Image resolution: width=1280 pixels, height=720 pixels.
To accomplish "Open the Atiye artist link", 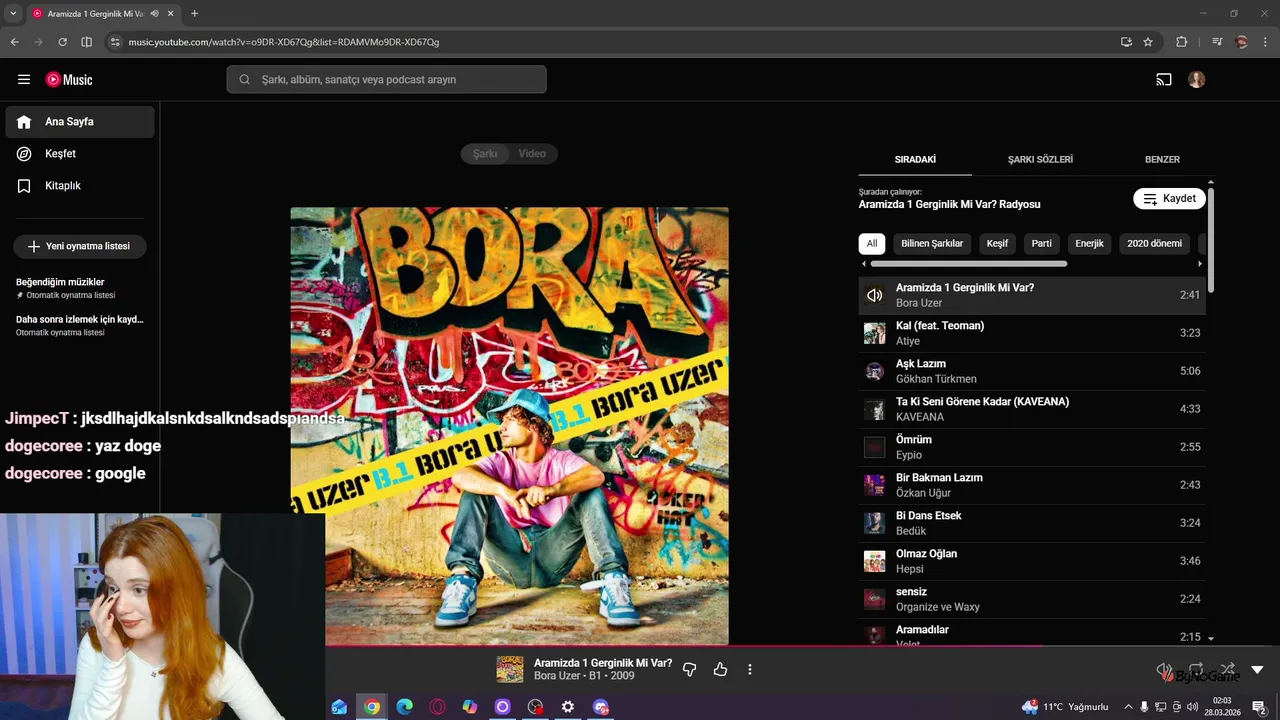I will click(x=907, y=341).
